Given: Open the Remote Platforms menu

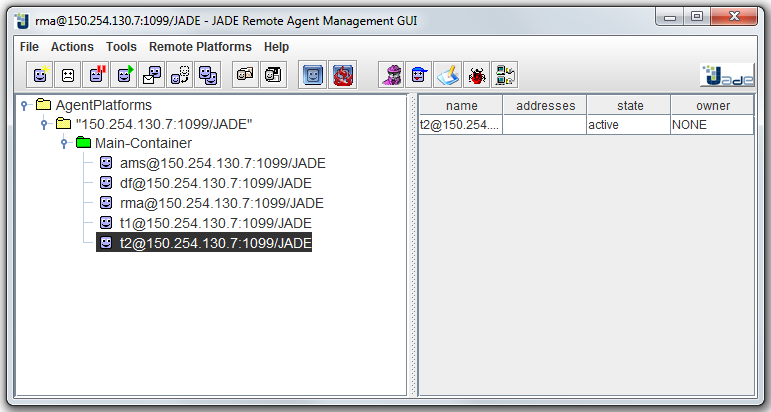Looking at the screenshot, I should point(200,47).
